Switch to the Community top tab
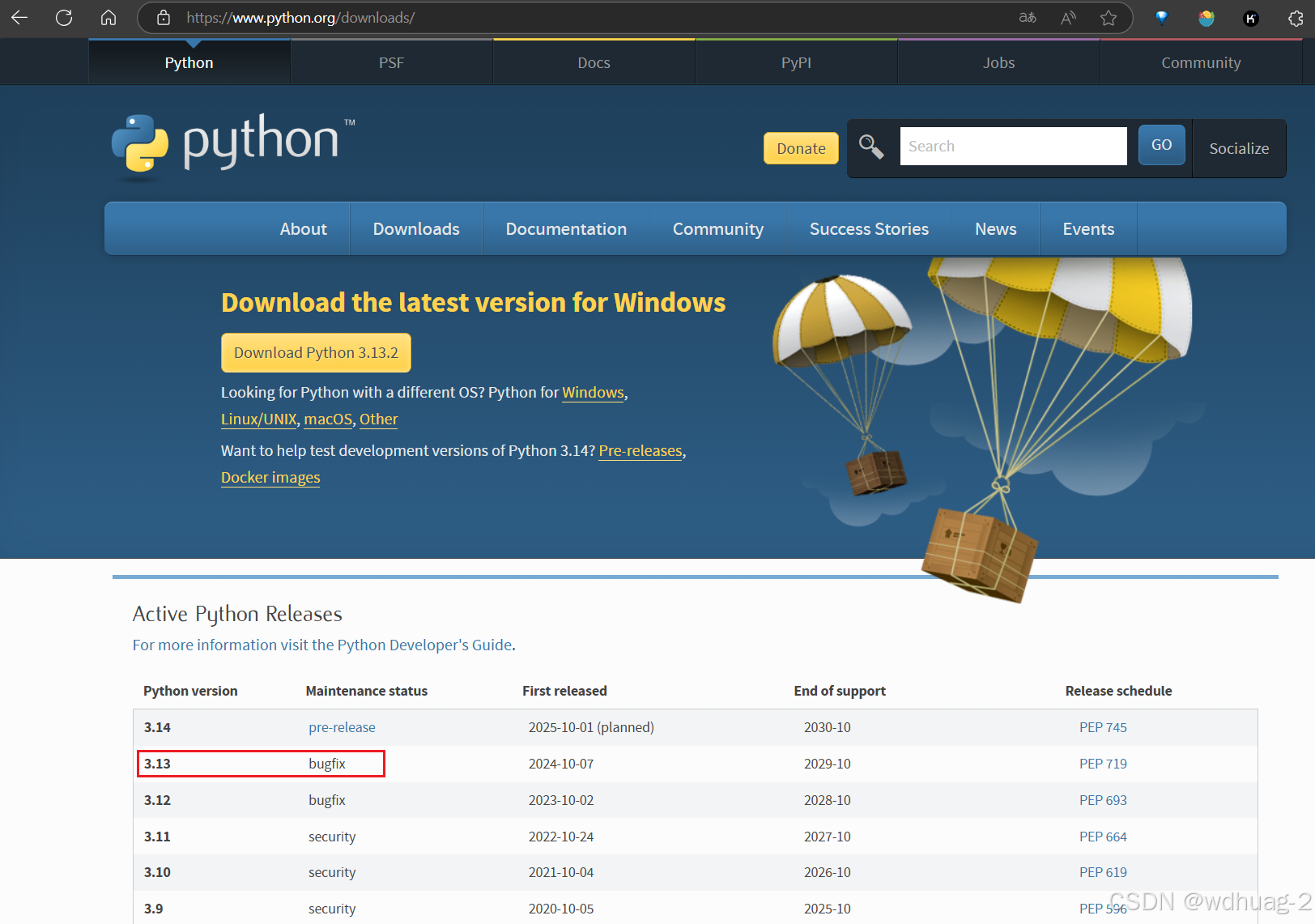 click(x=1201, y=62)
